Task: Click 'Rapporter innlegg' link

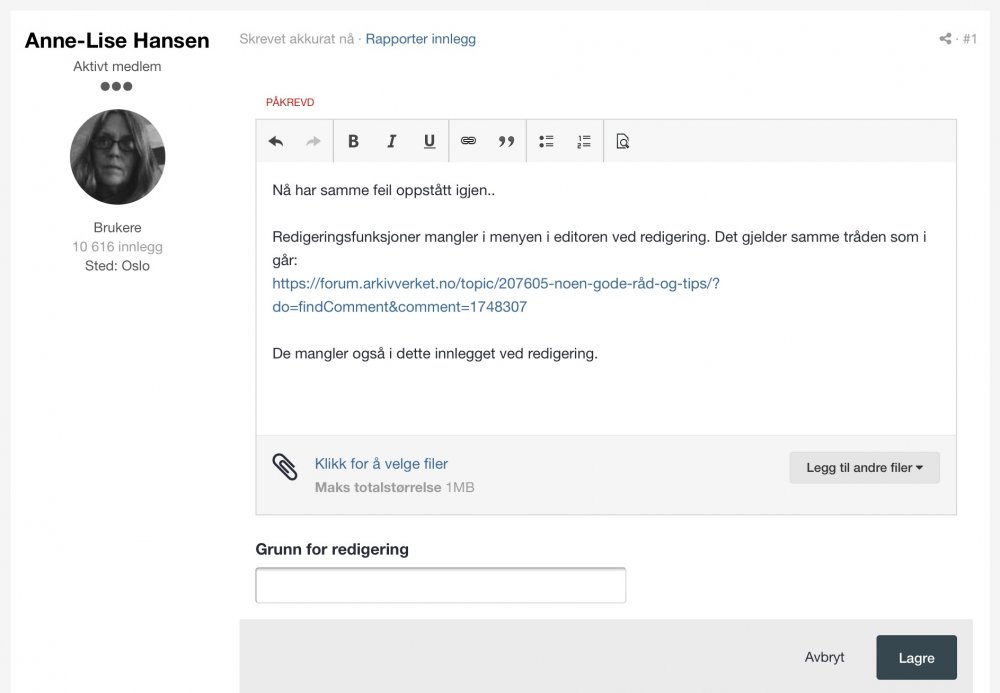Action: [x=420, y=39]
